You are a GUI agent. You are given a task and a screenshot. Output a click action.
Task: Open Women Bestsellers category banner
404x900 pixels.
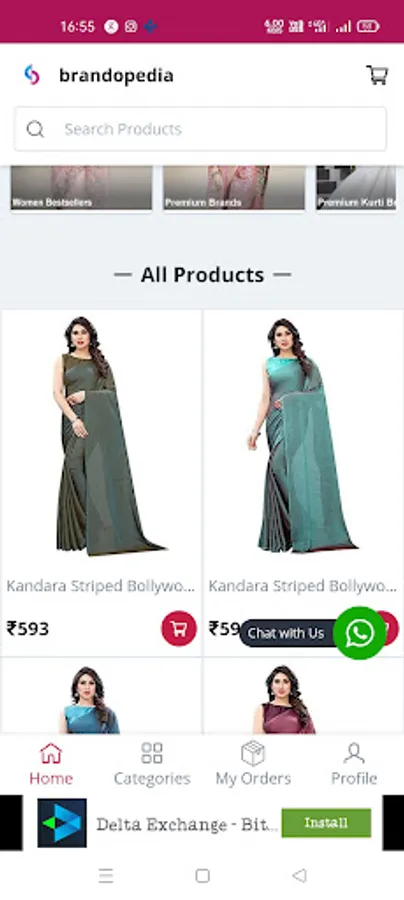click(81, 188)
